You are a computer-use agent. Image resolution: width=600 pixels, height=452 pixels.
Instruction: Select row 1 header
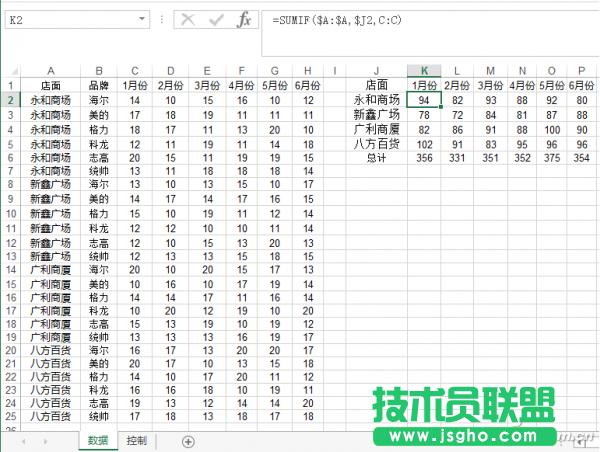tap(8, 85)
